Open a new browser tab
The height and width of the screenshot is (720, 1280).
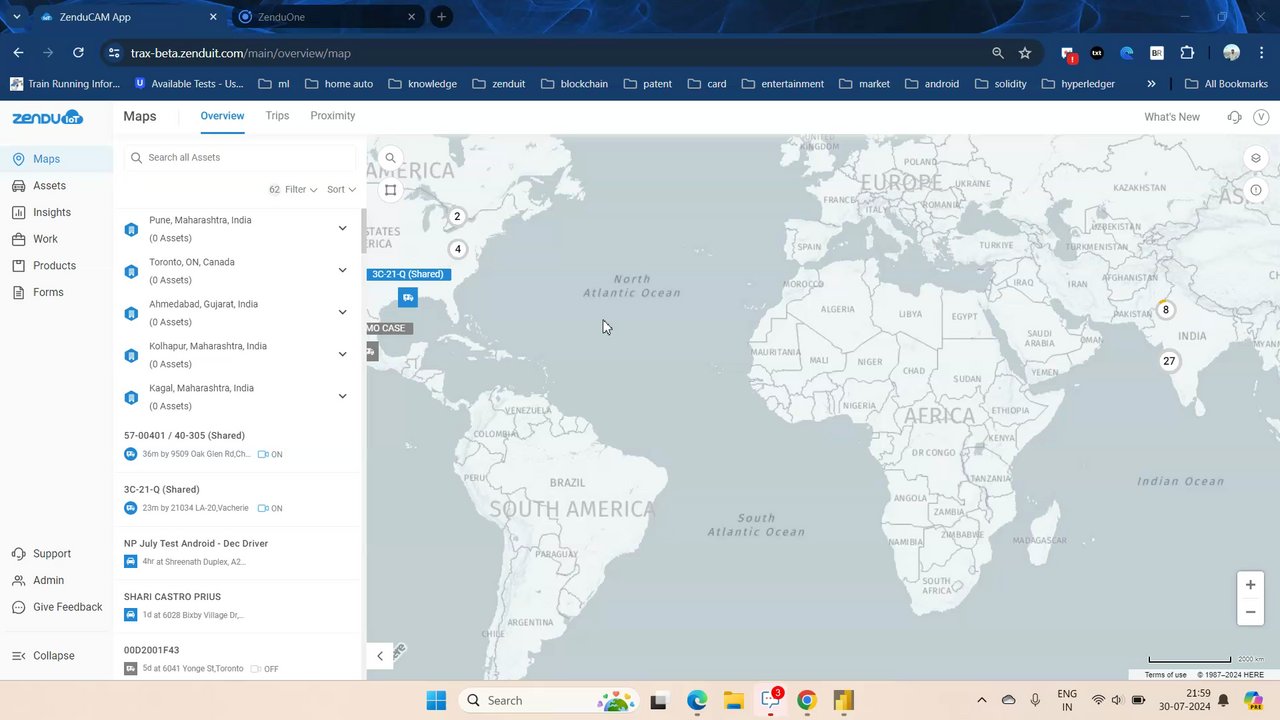(x=441, y=17)
